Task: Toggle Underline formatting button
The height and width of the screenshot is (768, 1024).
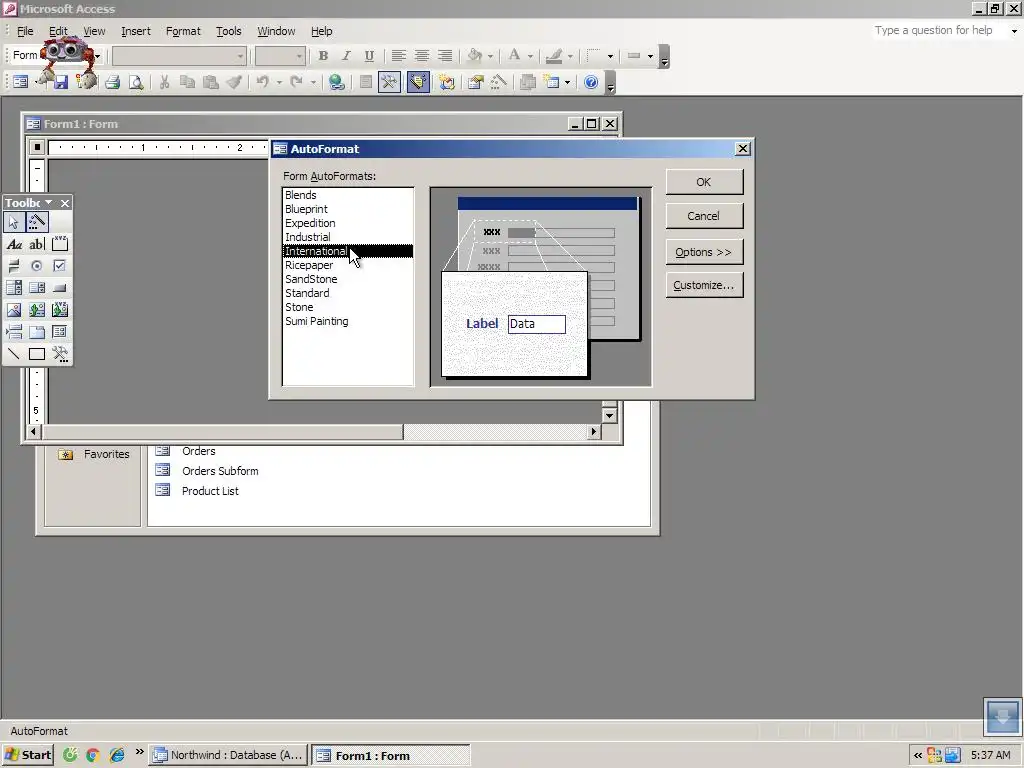Action: (x=369, y=56)
